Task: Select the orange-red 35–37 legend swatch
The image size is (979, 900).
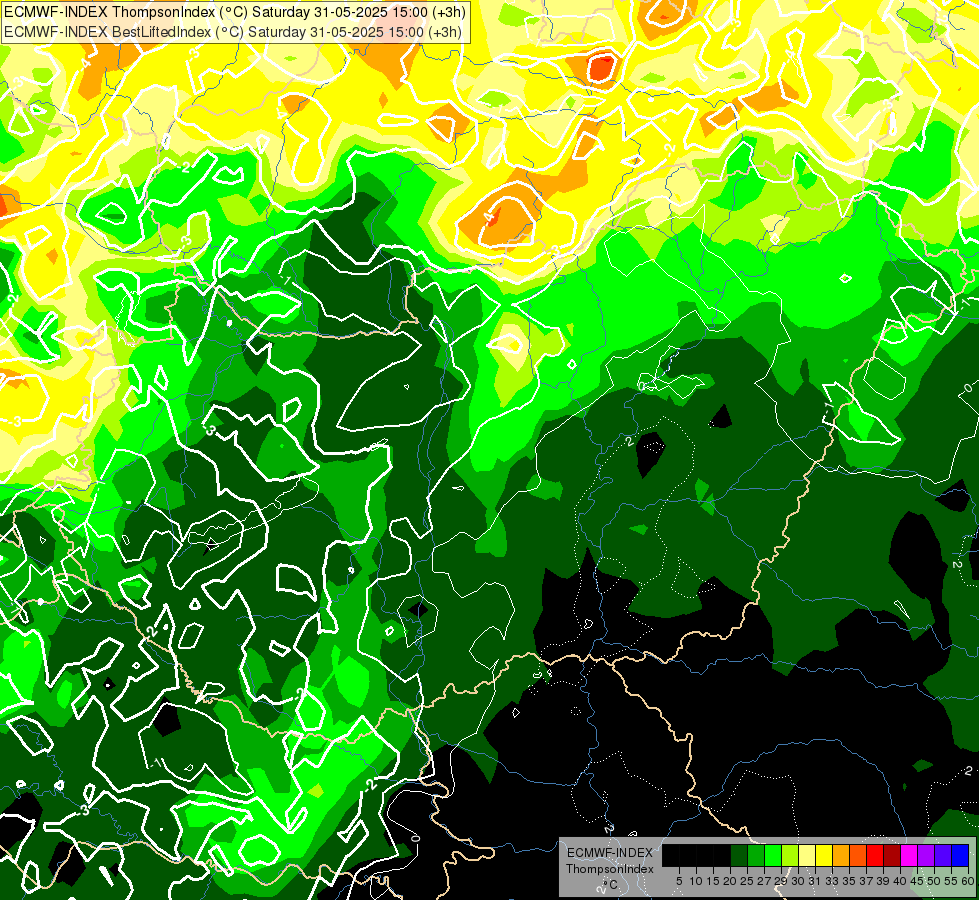Action: 858,855
